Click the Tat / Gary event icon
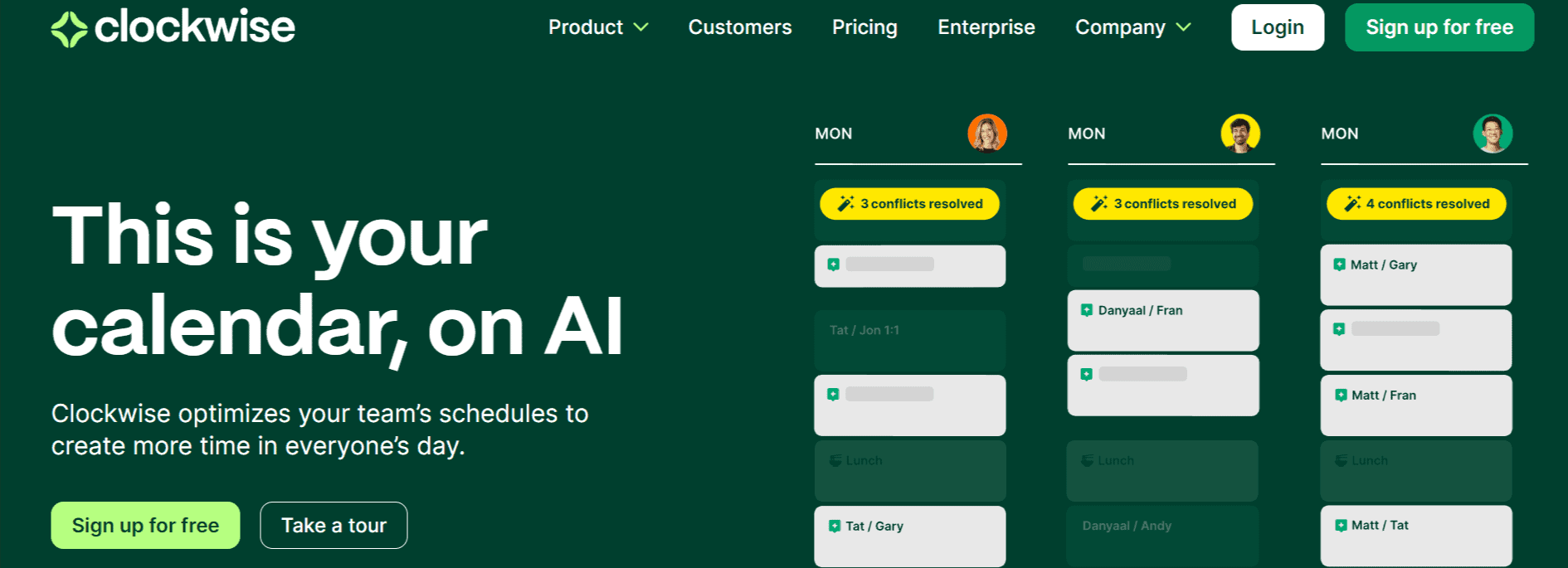The image size is (1568, 568). (835, 527)
